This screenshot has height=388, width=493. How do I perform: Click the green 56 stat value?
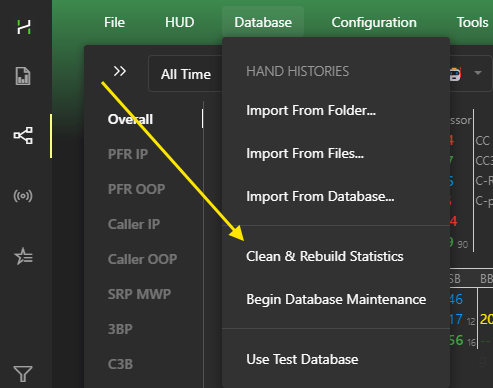(x=456, y=340)
